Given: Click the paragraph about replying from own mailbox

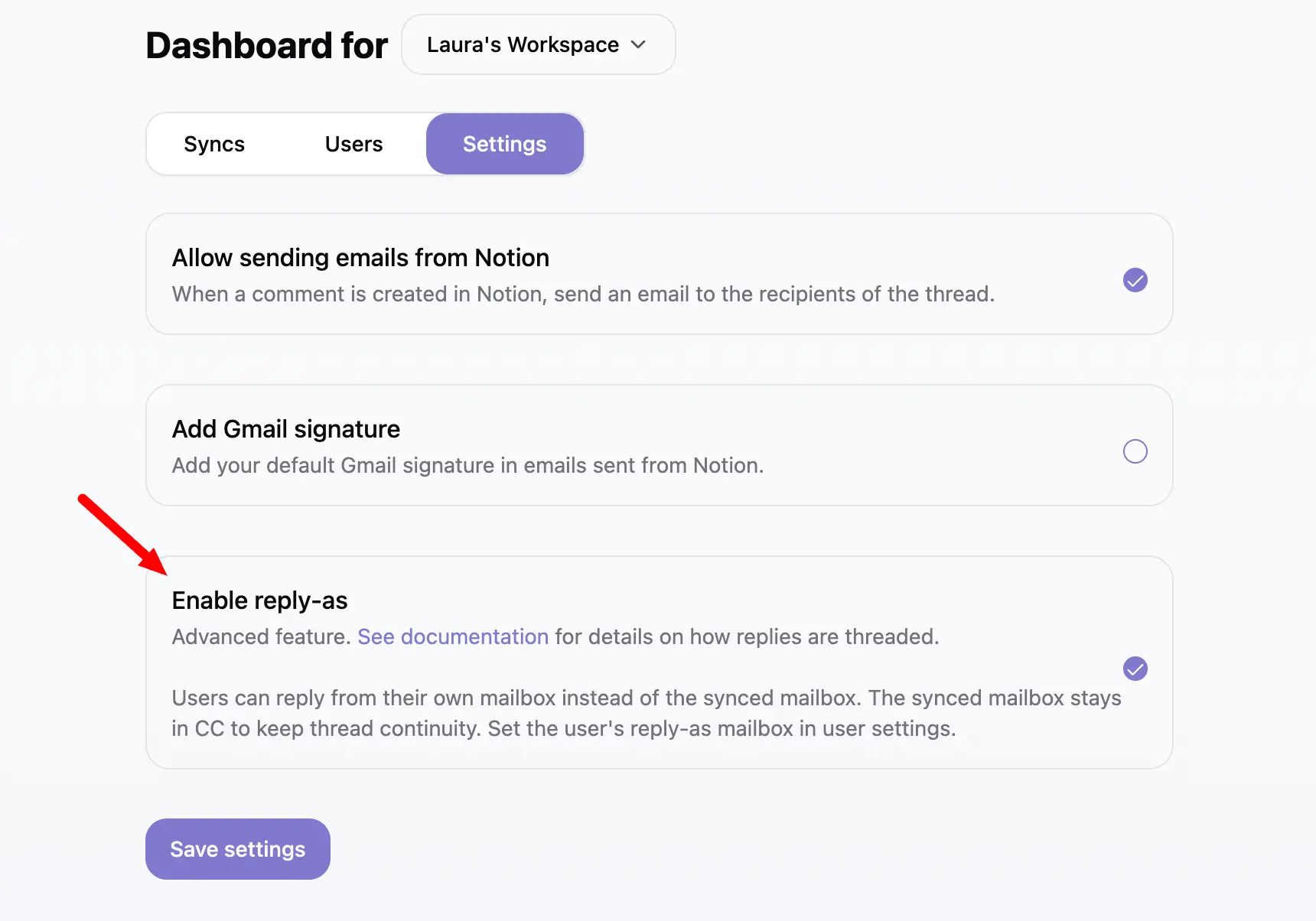Looking at the screenshot, I should [x=646, y=713].
